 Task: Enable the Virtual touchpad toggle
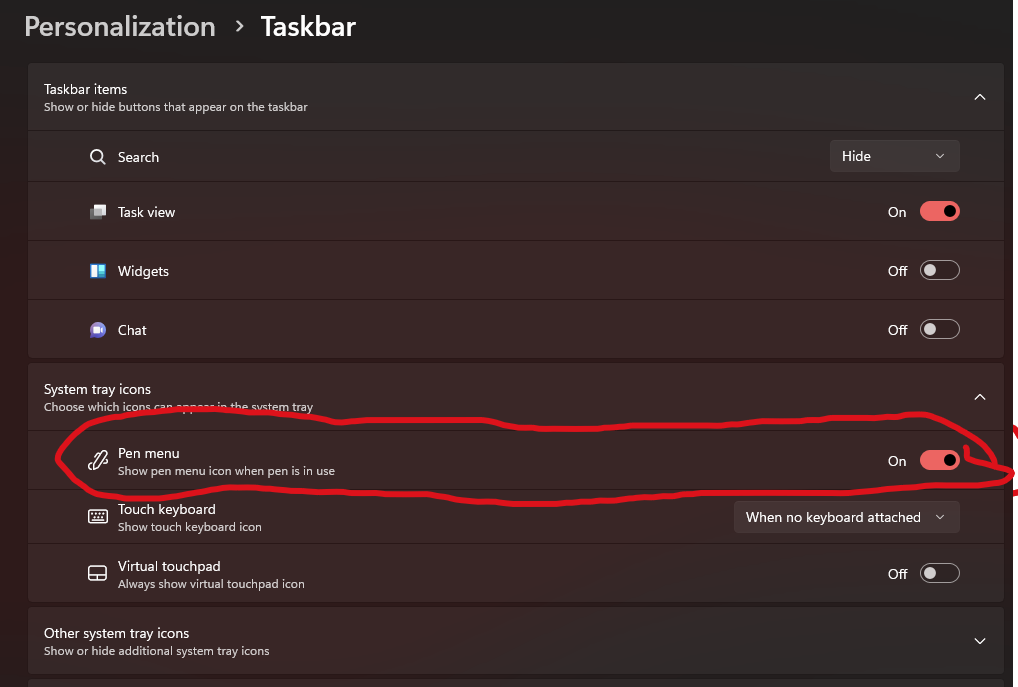tap(938, 572)
